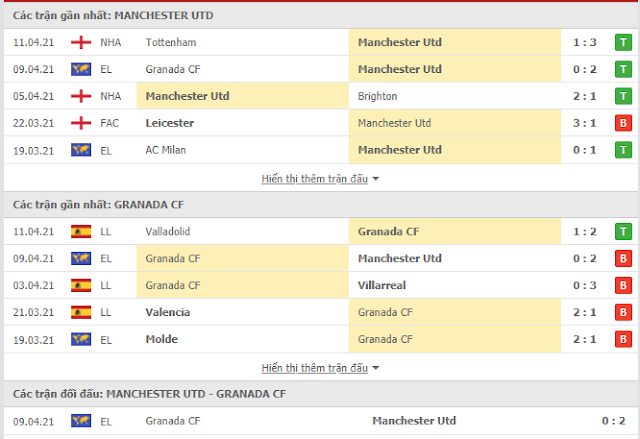Screen dimensions: 640x439
Task: Click dropdown arrow under Granada CF matches
Action: click(376, 368)
